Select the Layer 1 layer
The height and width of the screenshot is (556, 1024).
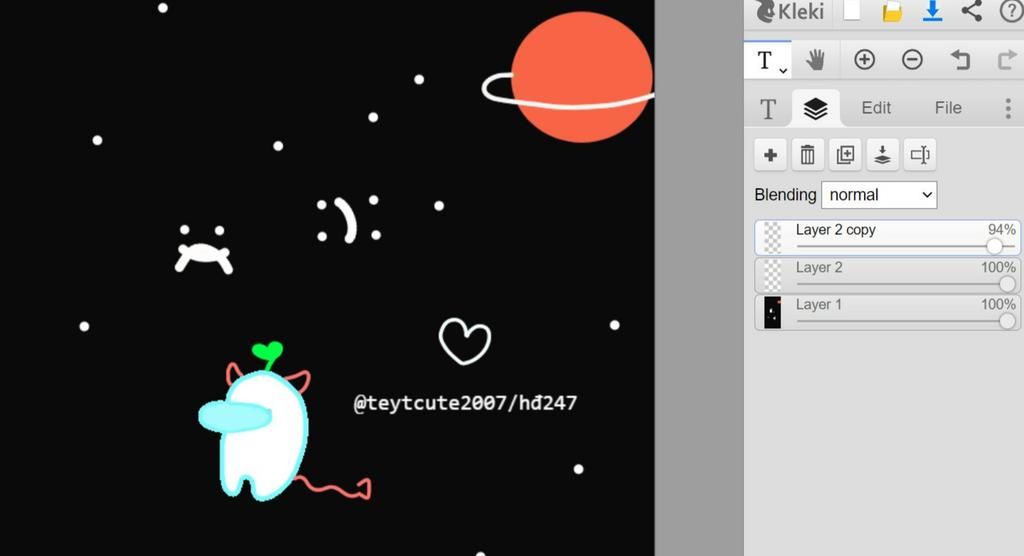887,312
